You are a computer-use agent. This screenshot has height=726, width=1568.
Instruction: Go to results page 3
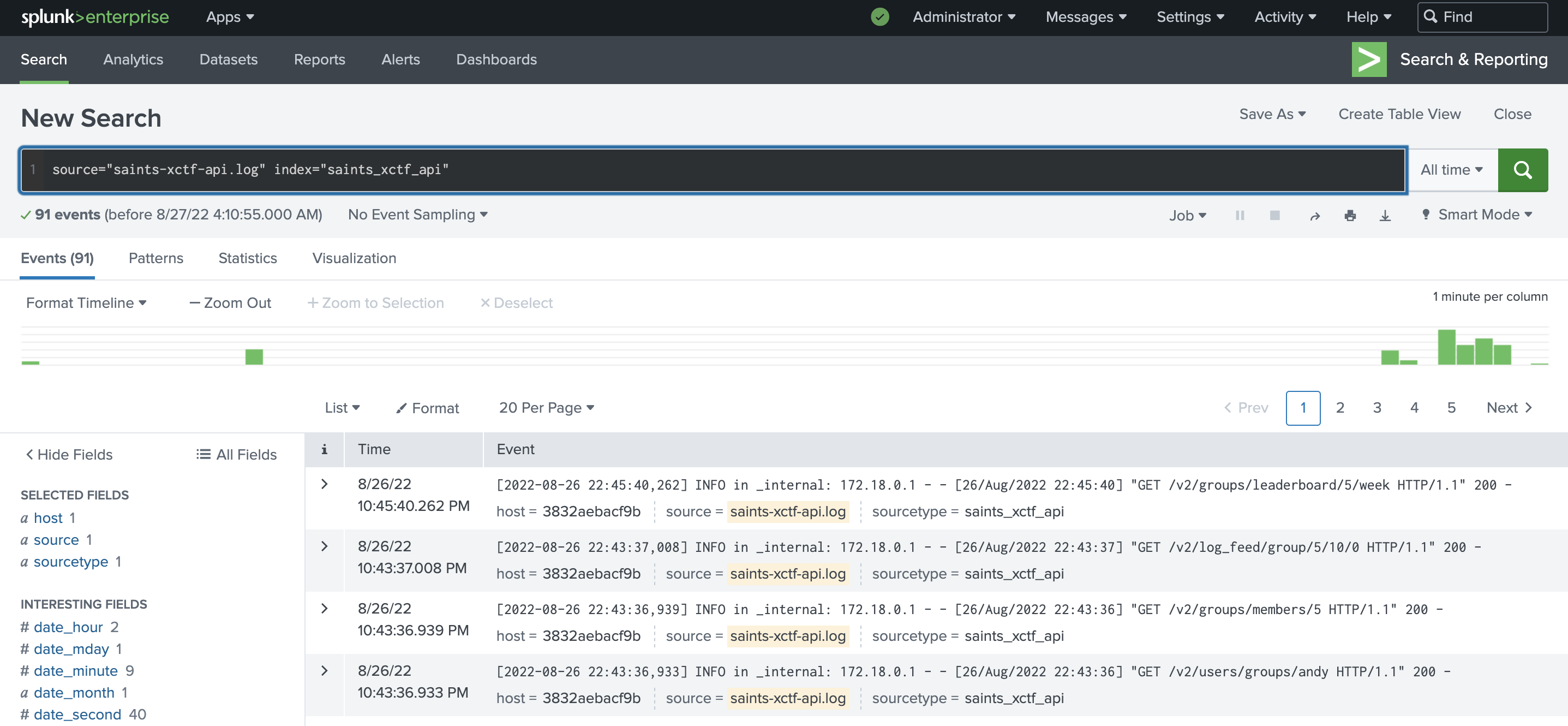1377,407
